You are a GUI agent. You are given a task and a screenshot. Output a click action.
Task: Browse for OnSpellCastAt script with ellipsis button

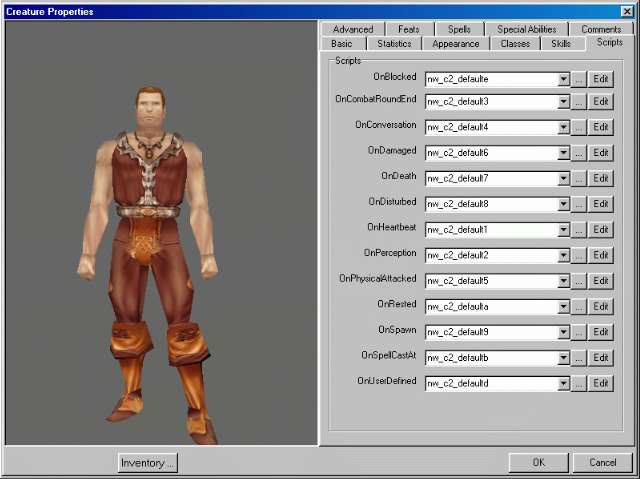pos(578,358)
